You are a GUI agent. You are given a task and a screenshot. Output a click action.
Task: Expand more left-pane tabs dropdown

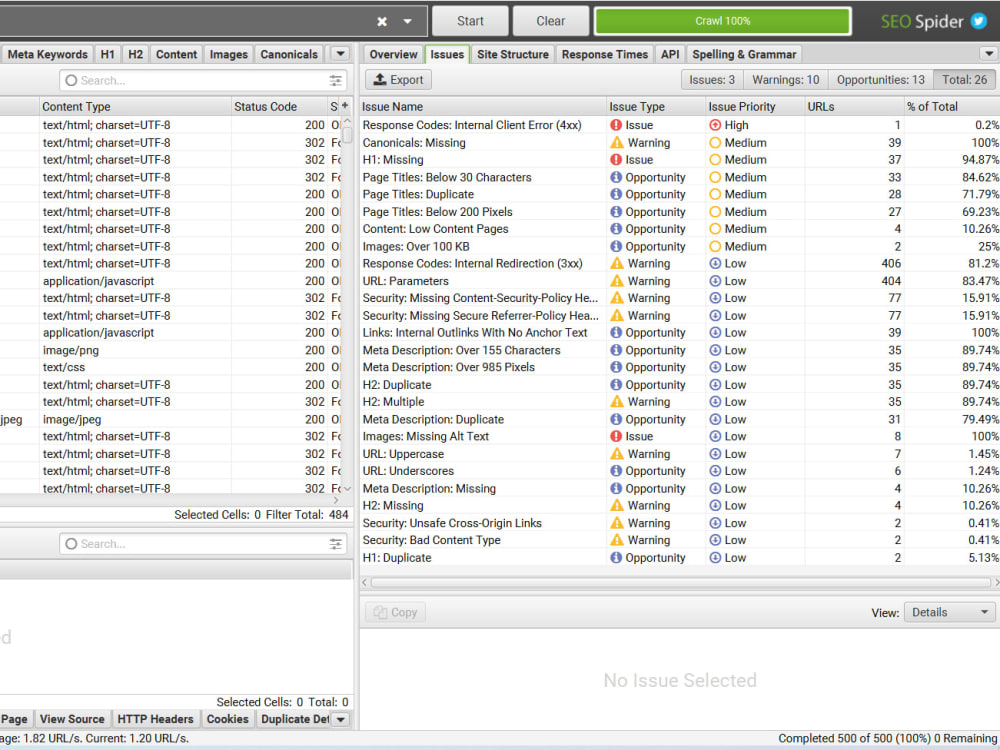tap(341, 54)
